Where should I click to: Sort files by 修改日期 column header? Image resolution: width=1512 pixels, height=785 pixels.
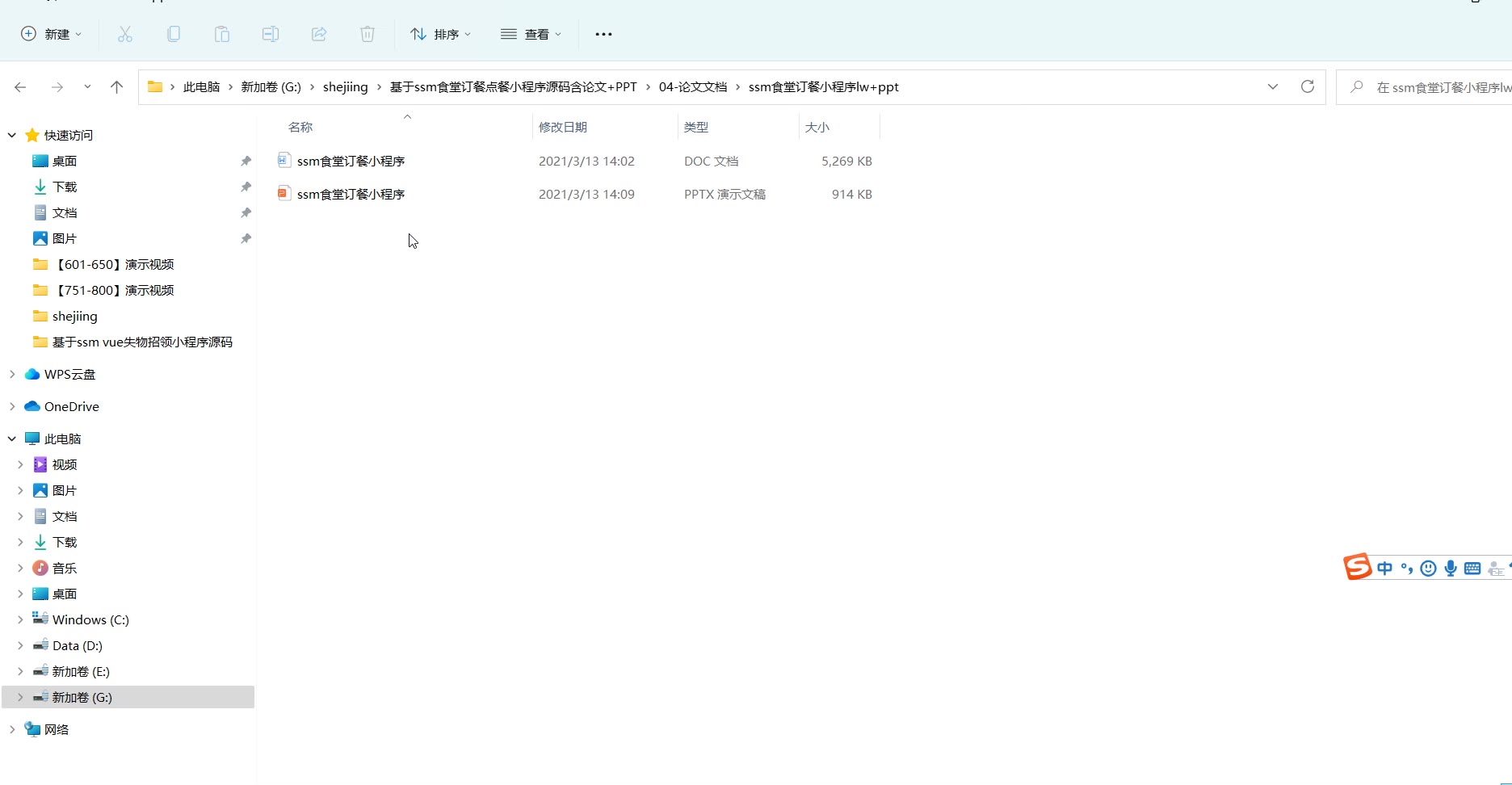tap(563, 128)
